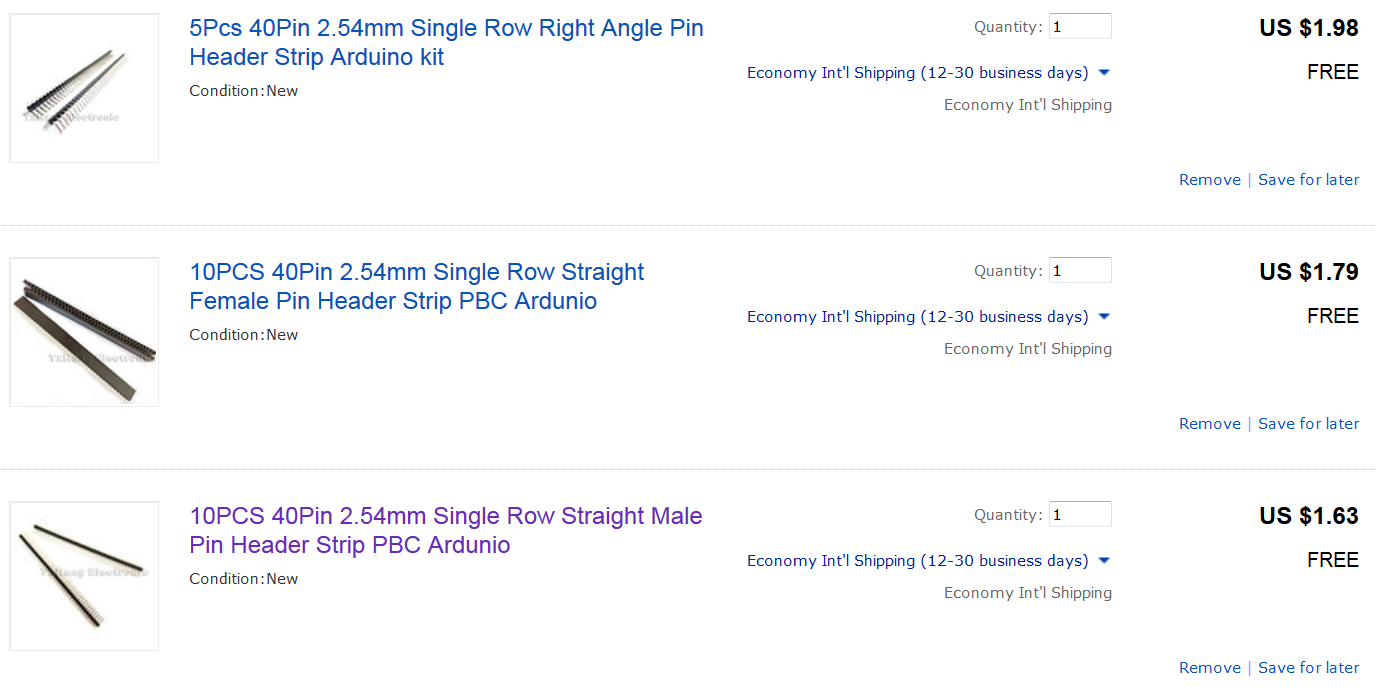1376x688 pixels.
Task: Expand shipping options arrow for right angle header
Action: (x=1104, y=73)
